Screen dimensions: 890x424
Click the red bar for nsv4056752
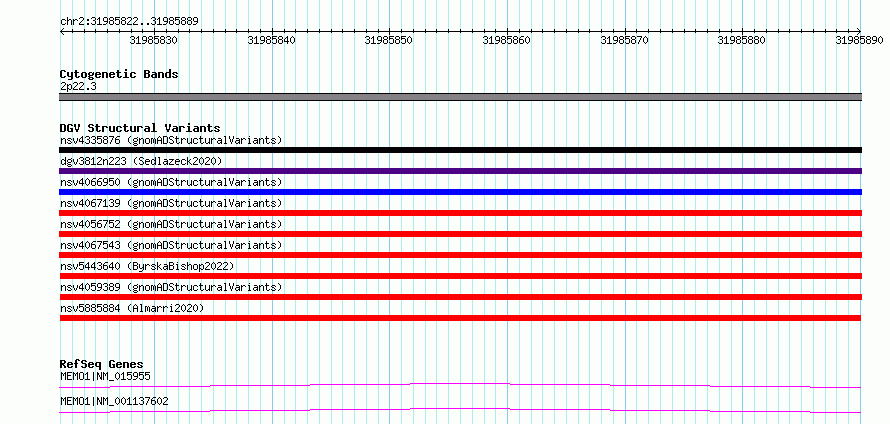(461, 234)
